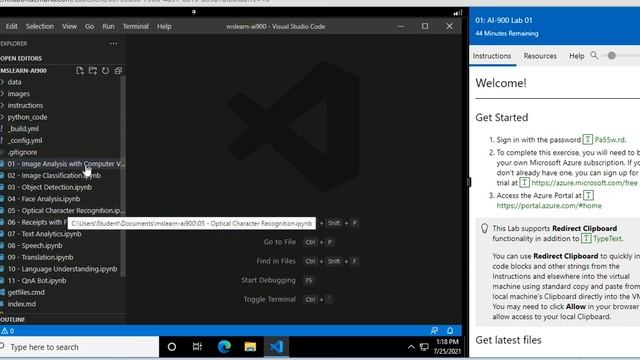Open Explorer more actions ellipsis menu
Image resolution: width=640 pixels, height=360 pixels.
click(113, 43)
